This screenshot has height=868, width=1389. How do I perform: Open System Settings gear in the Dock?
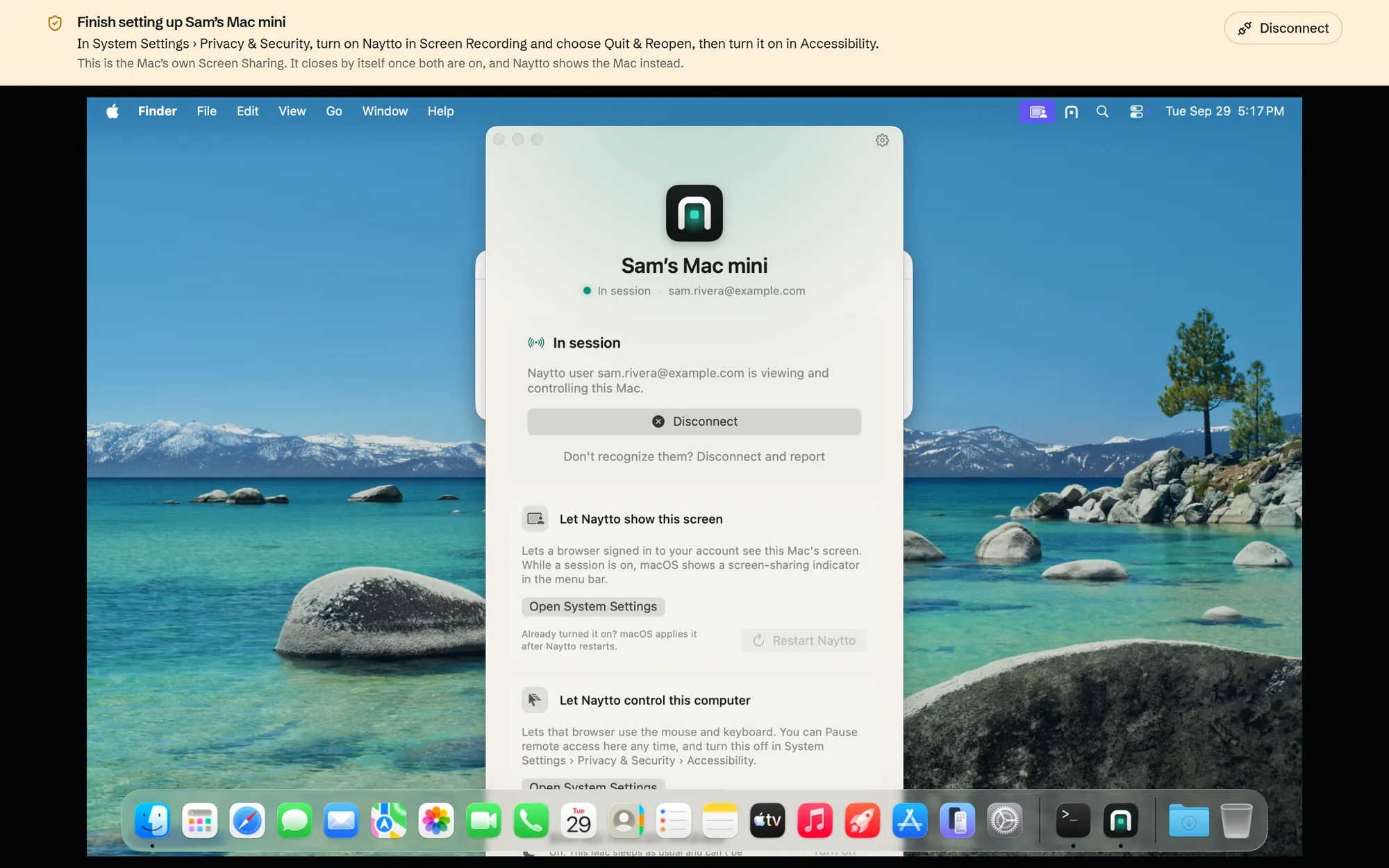(1005, 821)
